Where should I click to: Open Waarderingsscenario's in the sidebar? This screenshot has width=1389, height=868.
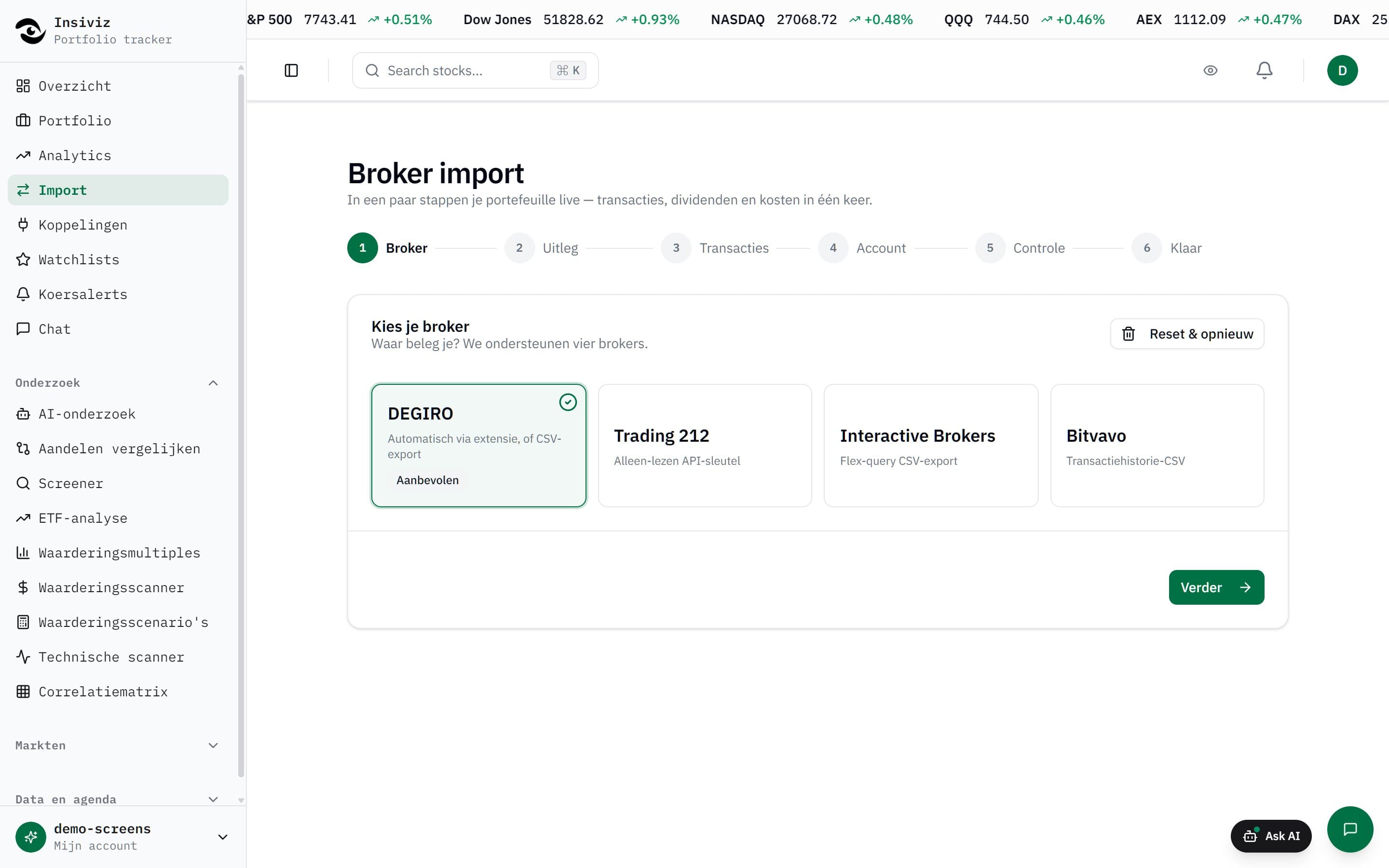click(x=118, y=622)
